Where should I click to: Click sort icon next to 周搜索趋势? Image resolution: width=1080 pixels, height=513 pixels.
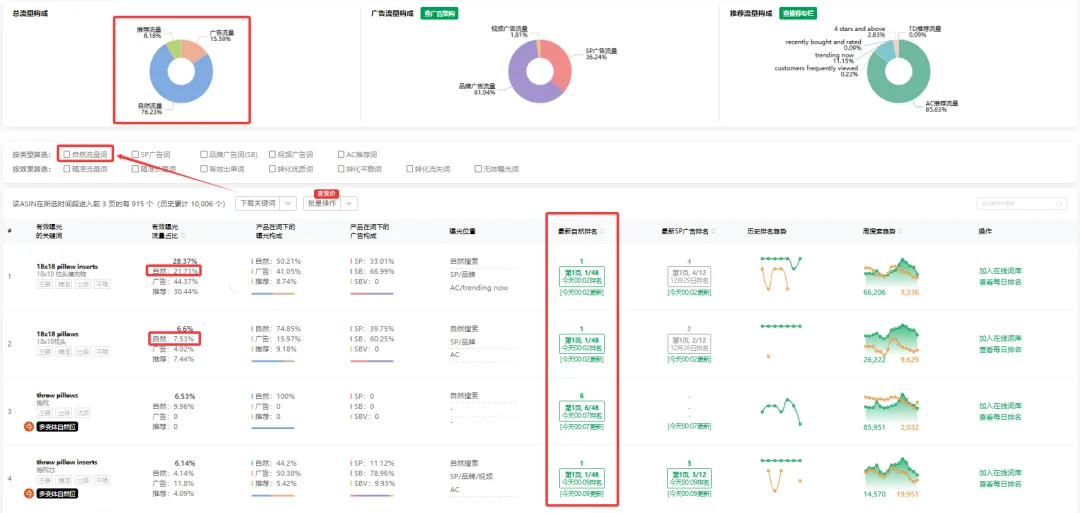pos(902,231)
